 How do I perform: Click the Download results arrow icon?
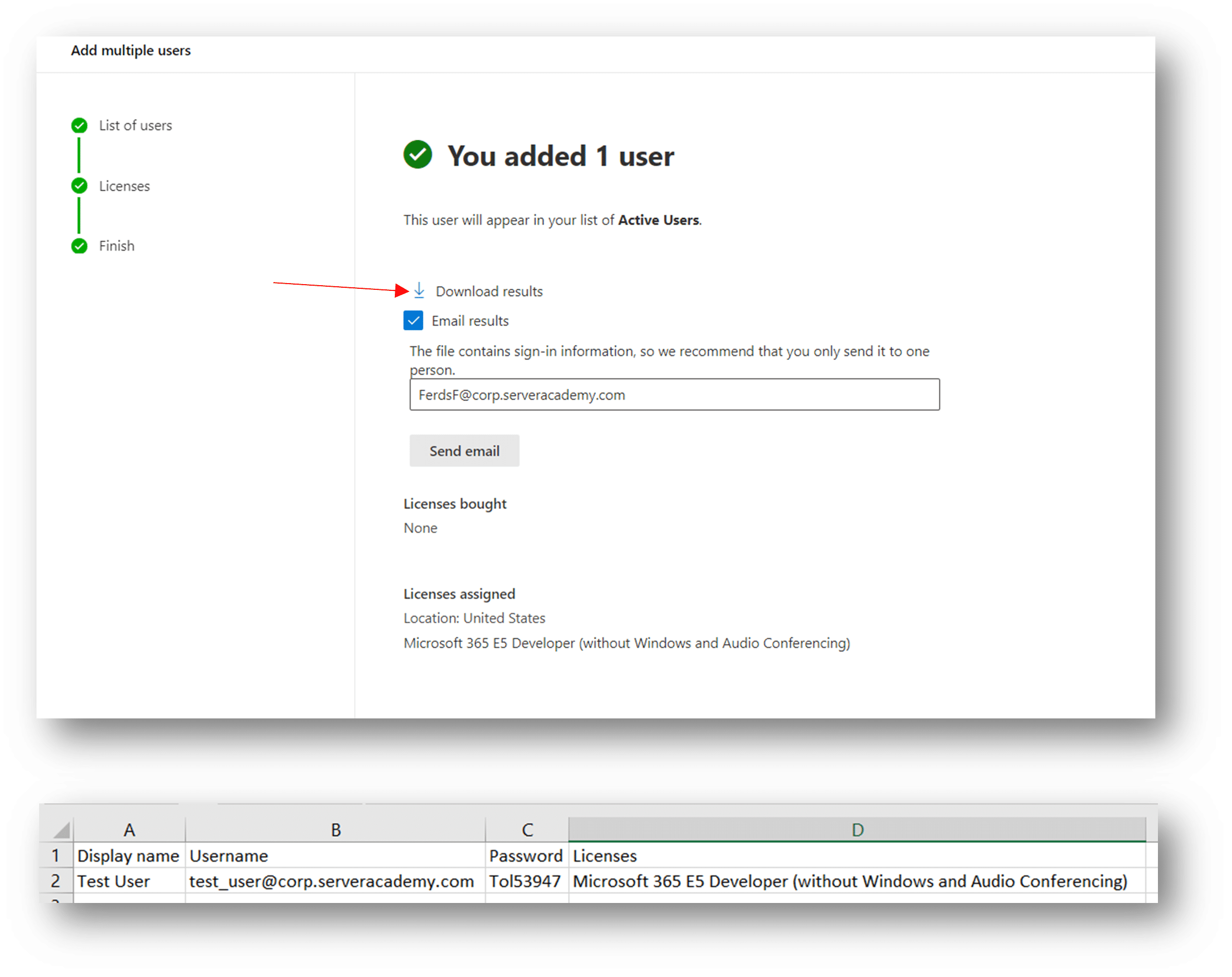(419, 290)
